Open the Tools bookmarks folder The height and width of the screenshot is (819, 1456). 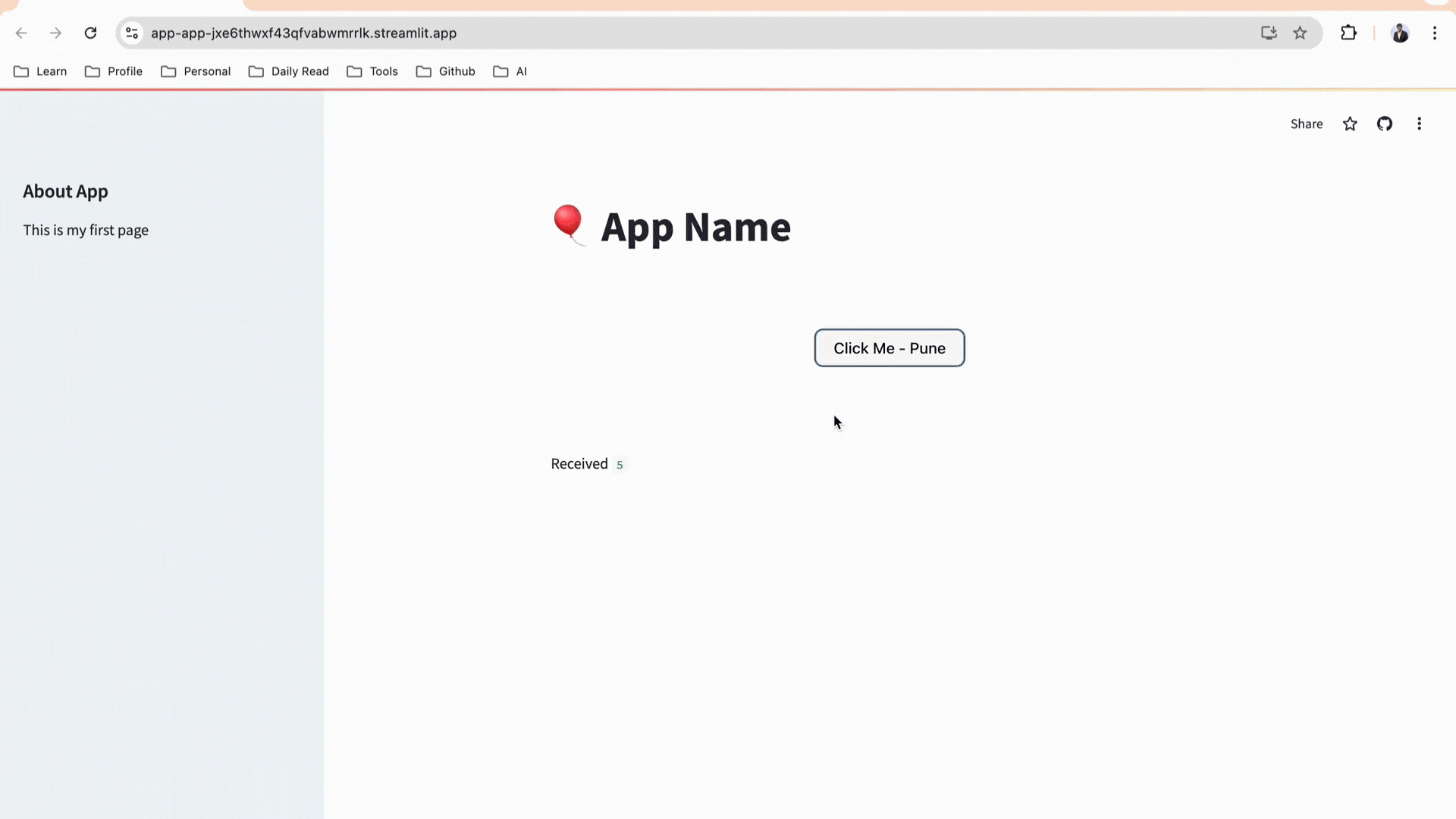coord(372,71)
